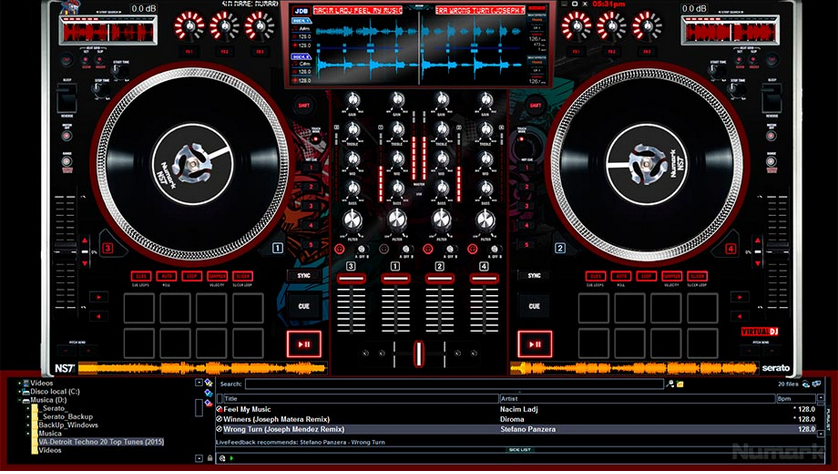Click mixer channel 4 volume fader
The width and height of the screenshot is (838, 474).
tap(484, 279)
